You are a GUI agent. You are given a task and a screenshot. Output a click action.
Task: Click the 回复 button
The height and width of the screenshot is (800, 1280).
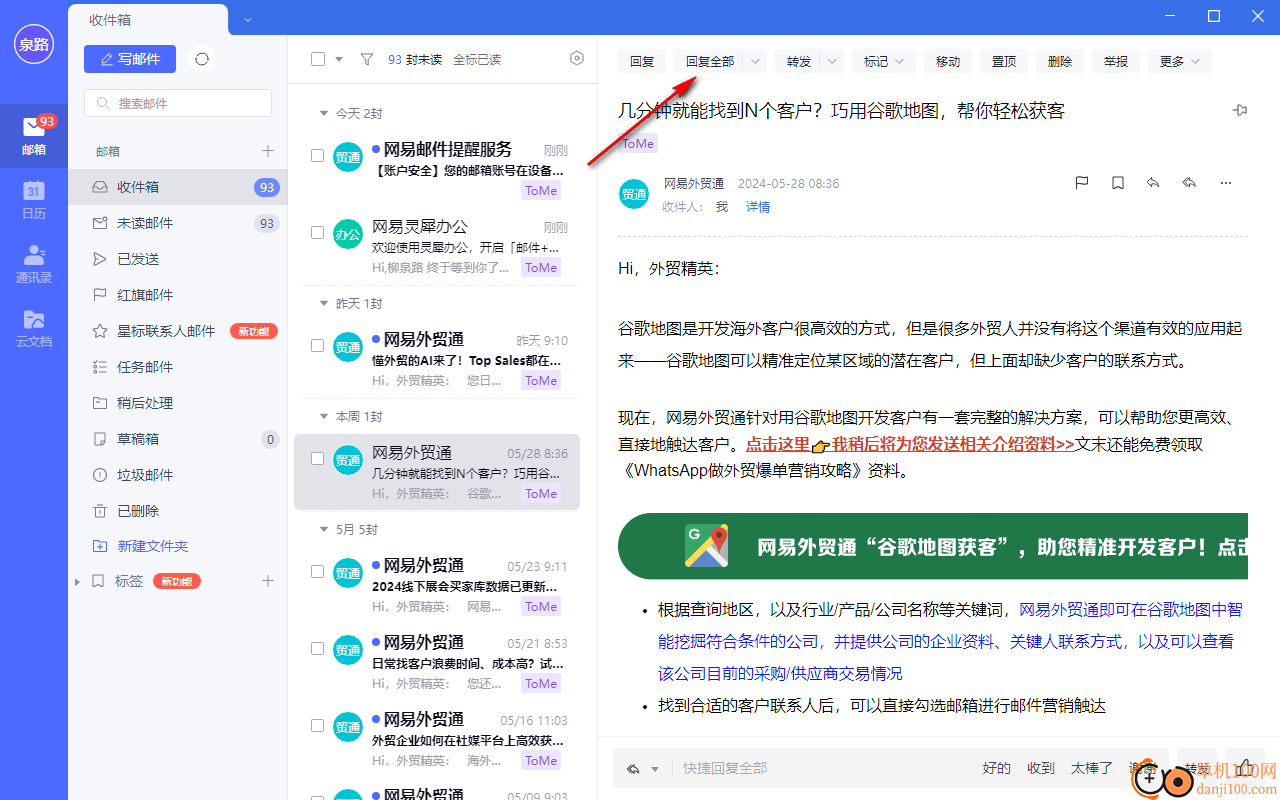click(642, 61)
